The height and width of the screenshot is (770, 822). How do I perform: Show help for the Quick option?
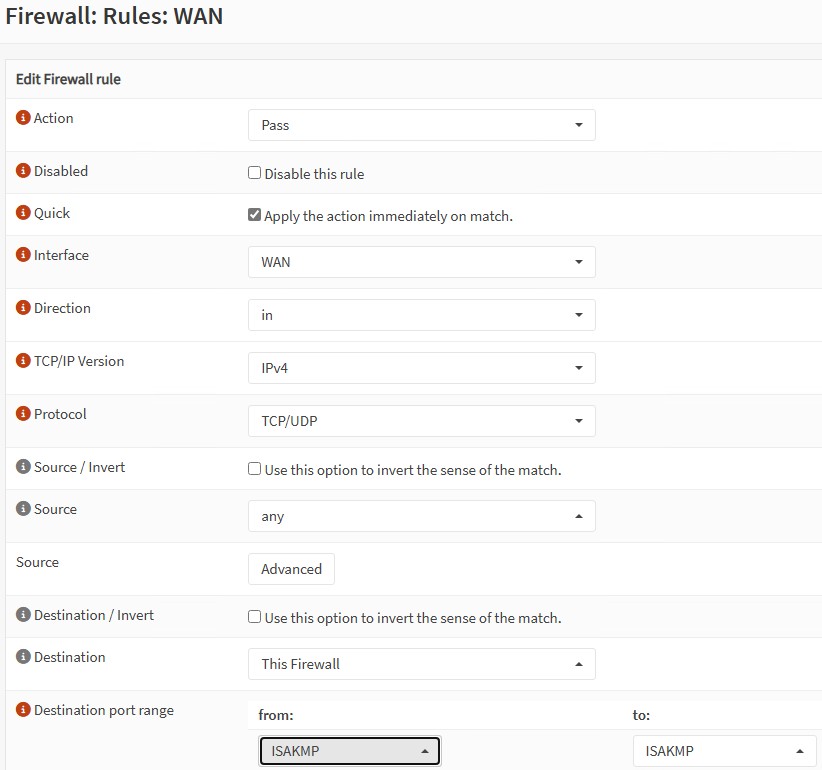pyautogui.click(x=23, y=213)
